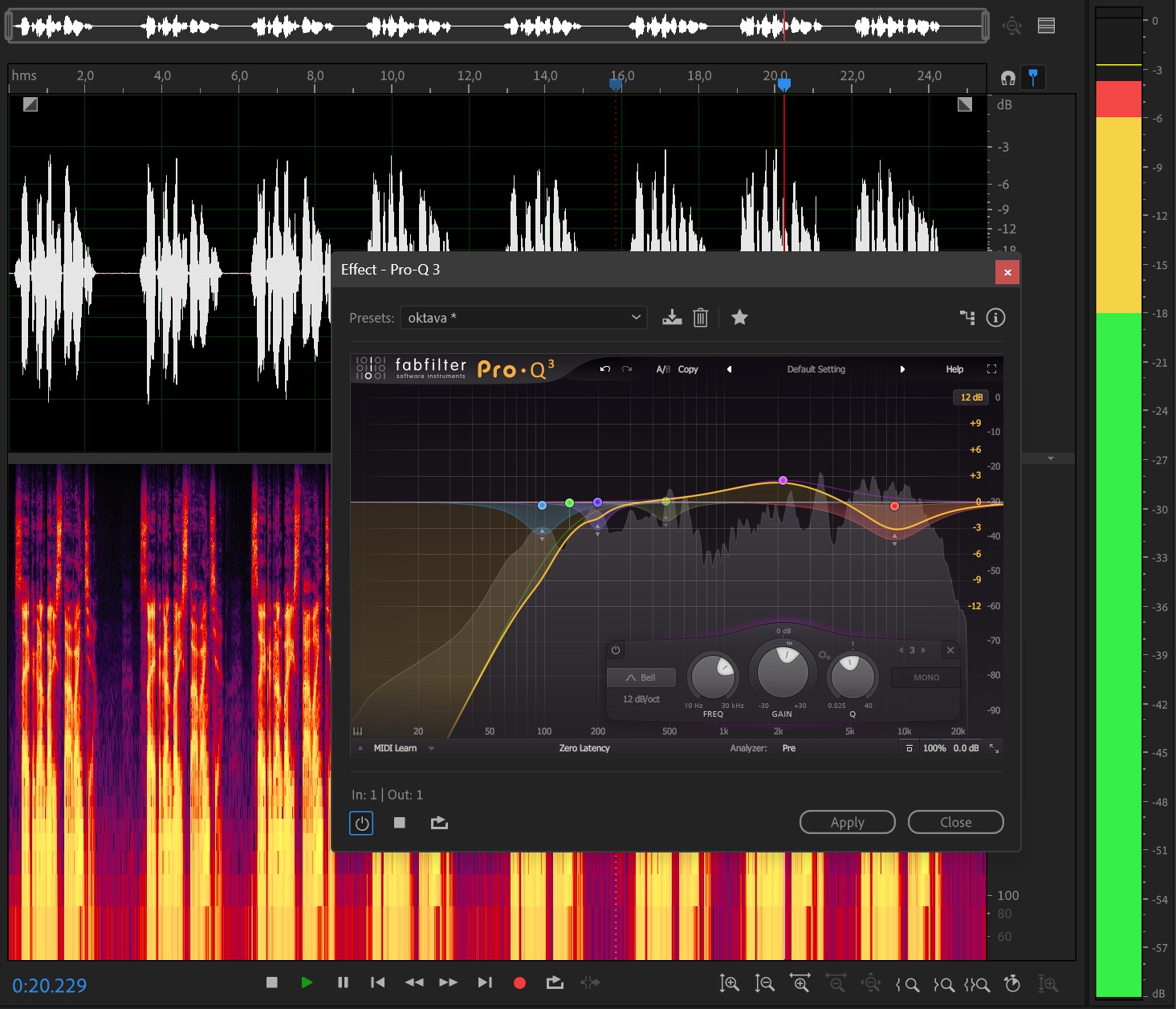
Task: Open the effect info icon
Action: pos(995,318)
